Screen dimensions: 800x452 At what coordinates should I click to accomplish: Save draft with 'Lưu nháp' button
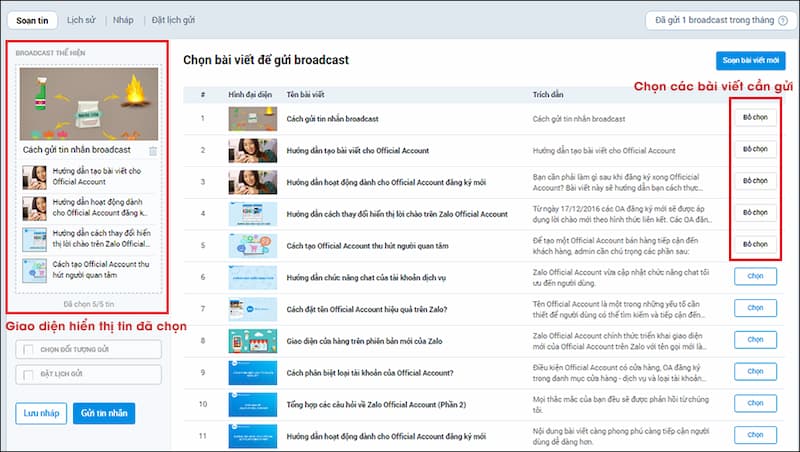coord(41,413)
